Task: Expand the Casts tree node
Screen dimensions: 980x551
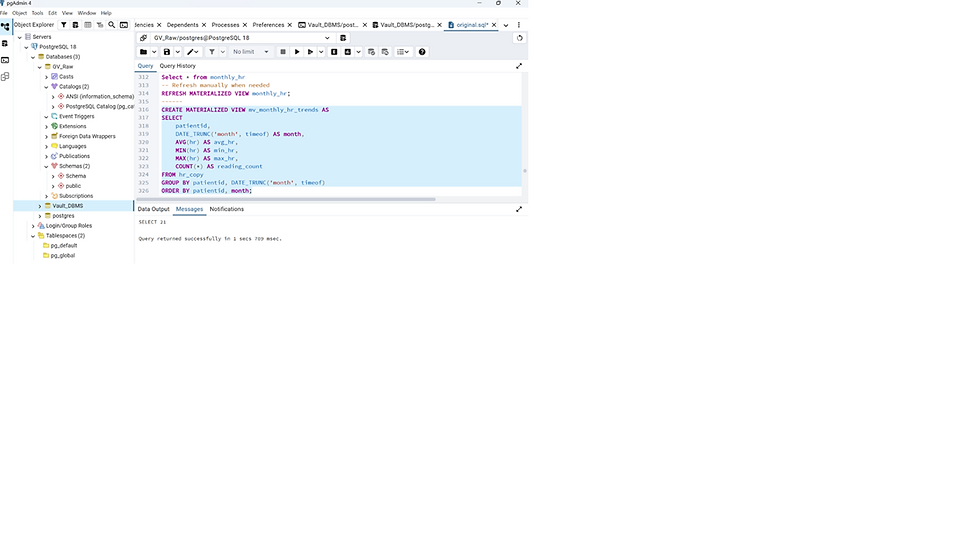Action: 46,77
